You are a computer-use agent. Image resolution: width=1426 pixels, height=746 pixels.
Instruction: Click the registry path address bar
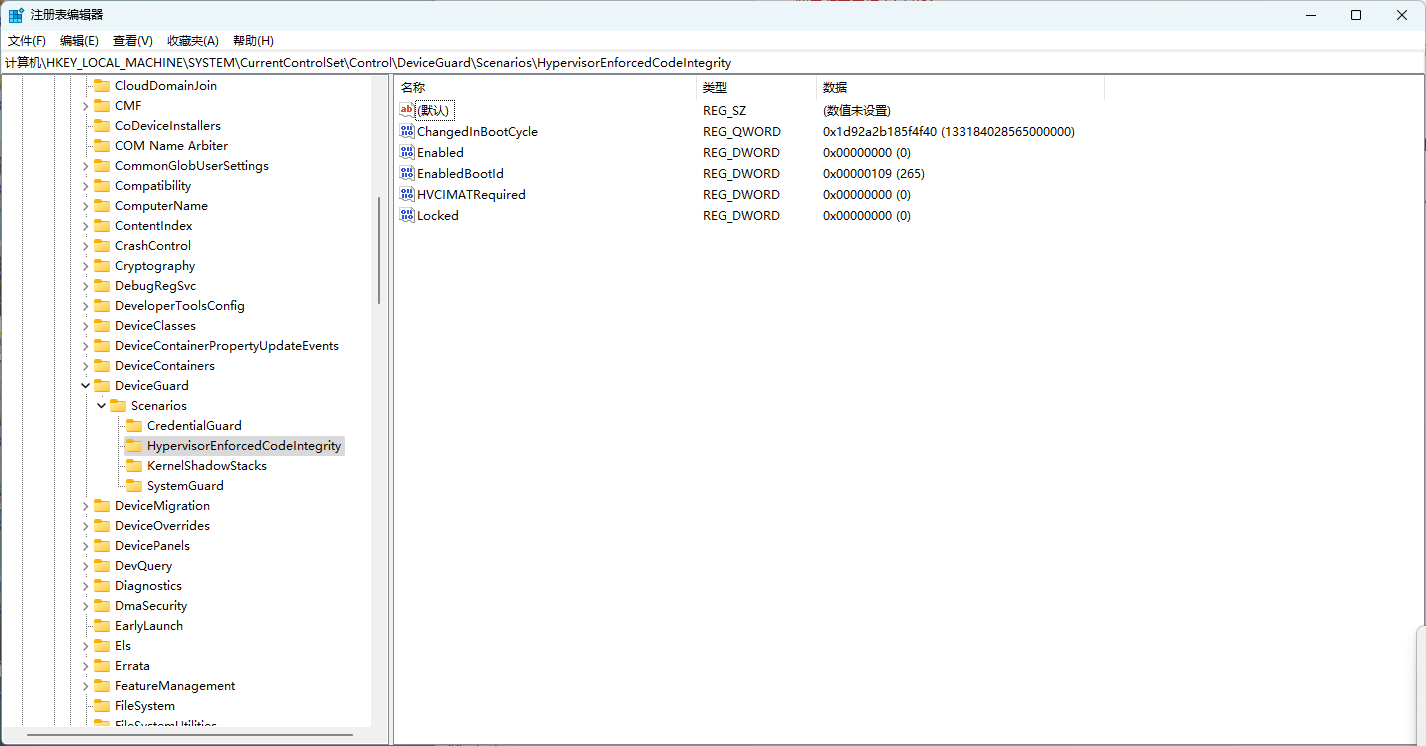712,62
